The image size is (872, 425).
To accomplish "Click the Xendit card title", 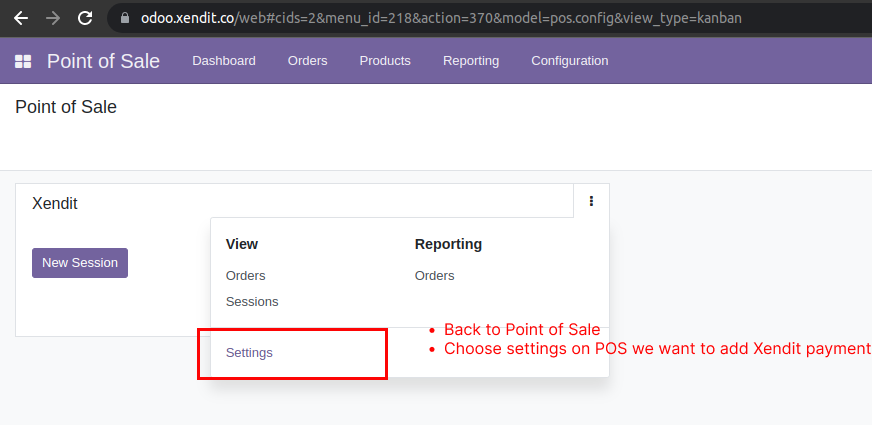I will pos(54,204).
